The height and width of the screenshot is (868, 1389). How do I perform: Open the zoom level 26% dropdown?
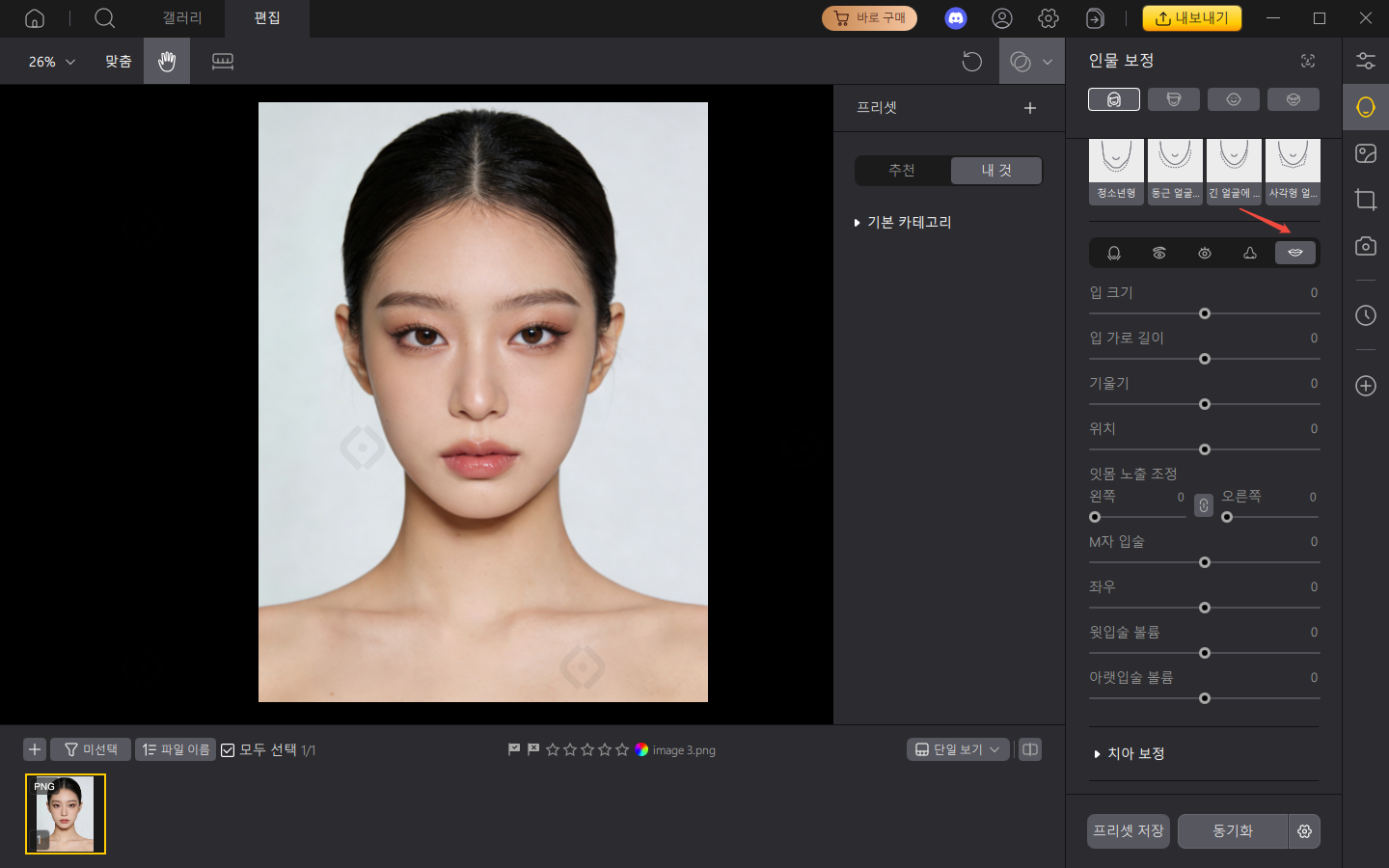[48, 61]
